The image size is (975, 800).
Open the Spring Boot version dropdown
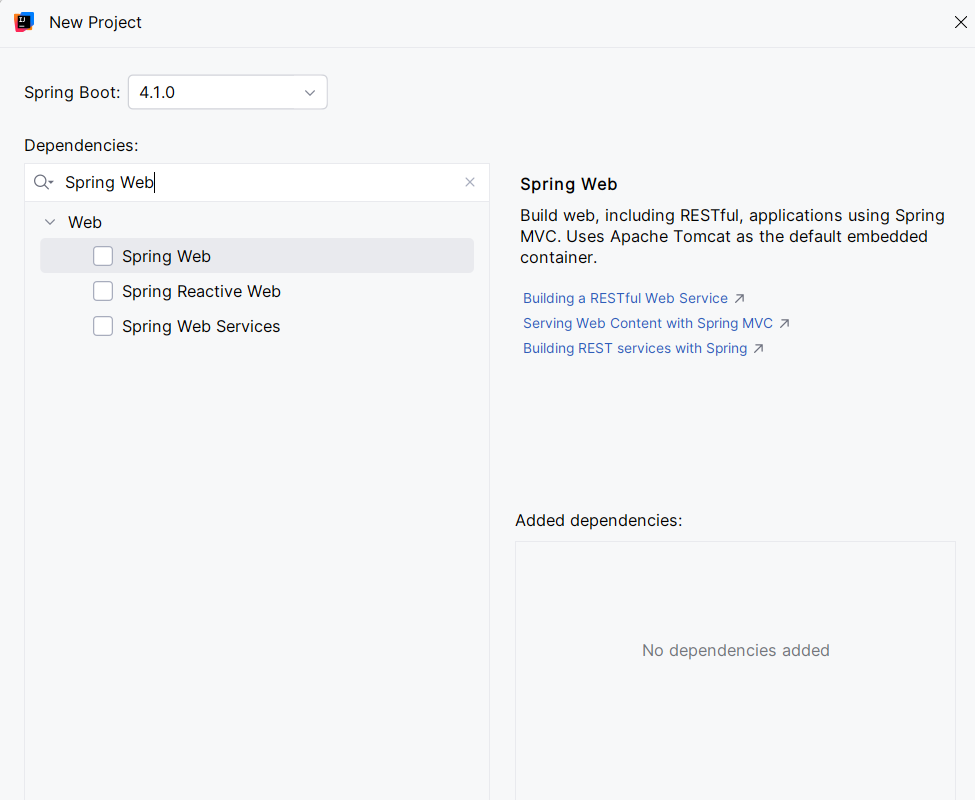pos(228,92)
